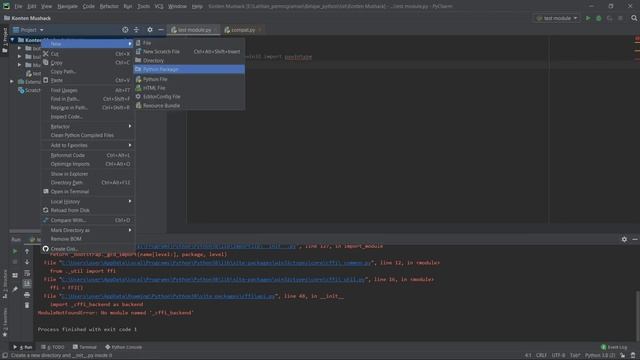Collapse the Konten Mushack root folder arrow

pos(13,40)
